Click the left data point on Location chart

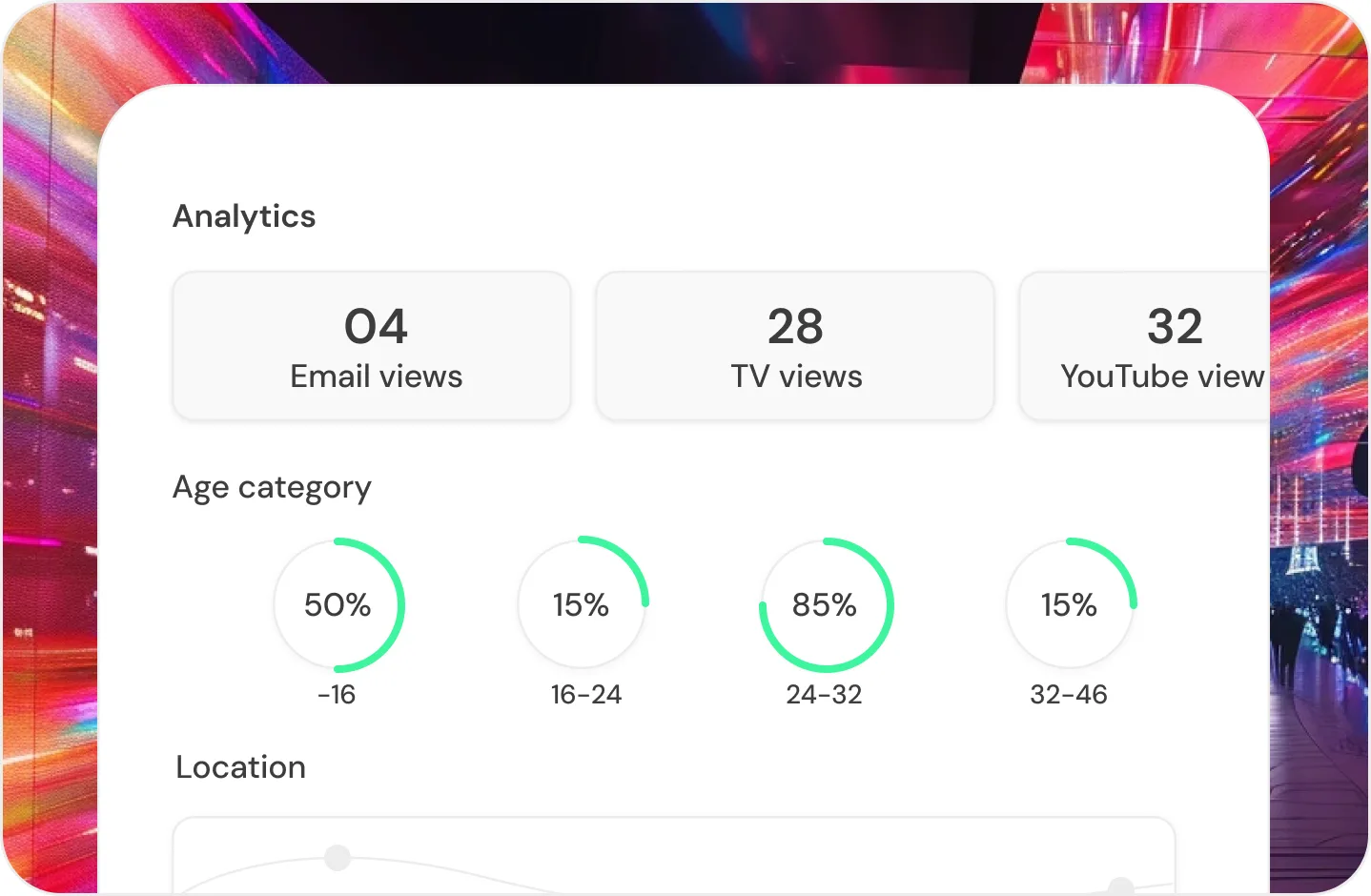[x=337, y=857]
